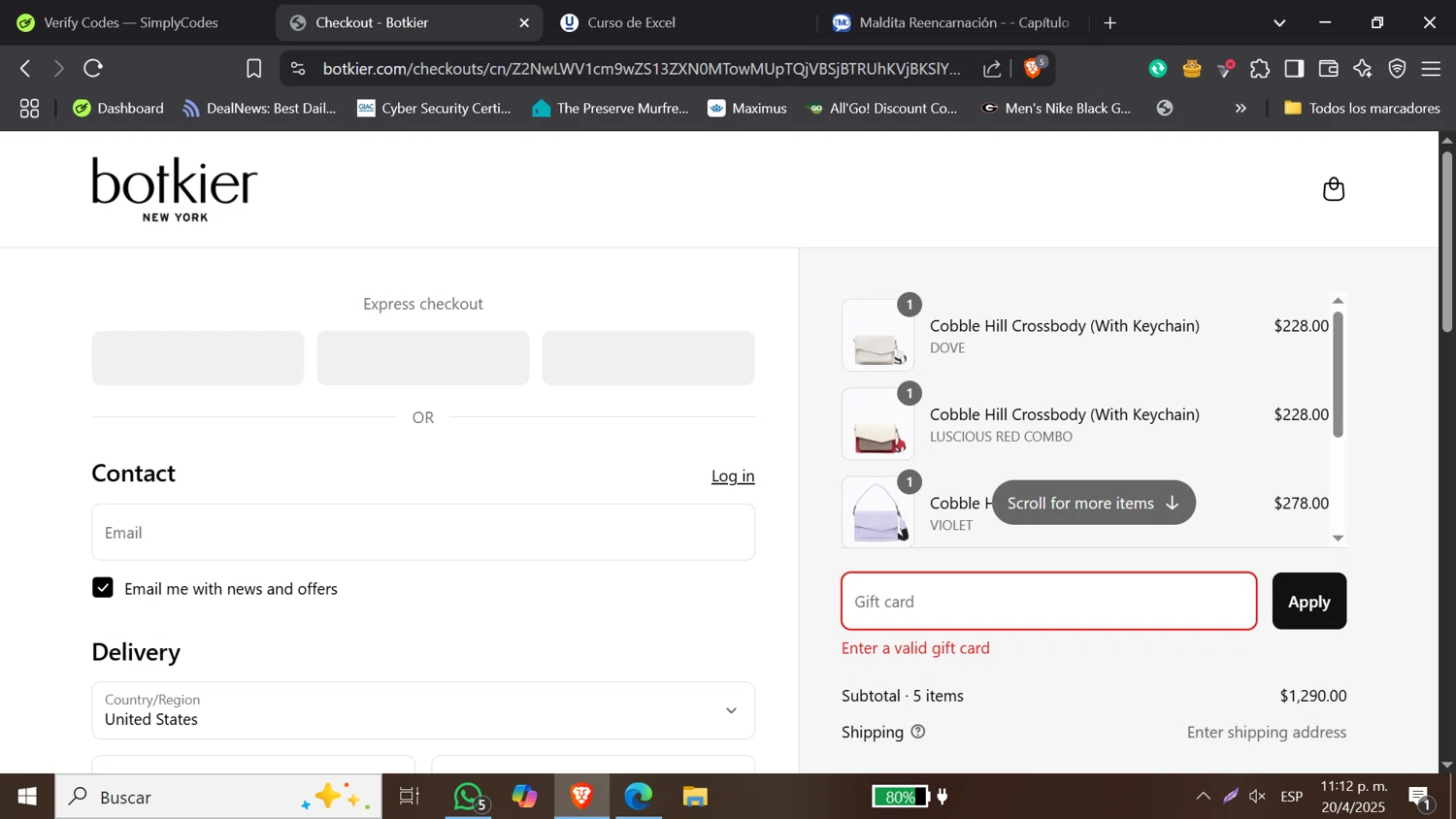Open The Preserve Murfre... bookmark
Viewport: 1456px width, 819px height.
(x=611, y=109)
